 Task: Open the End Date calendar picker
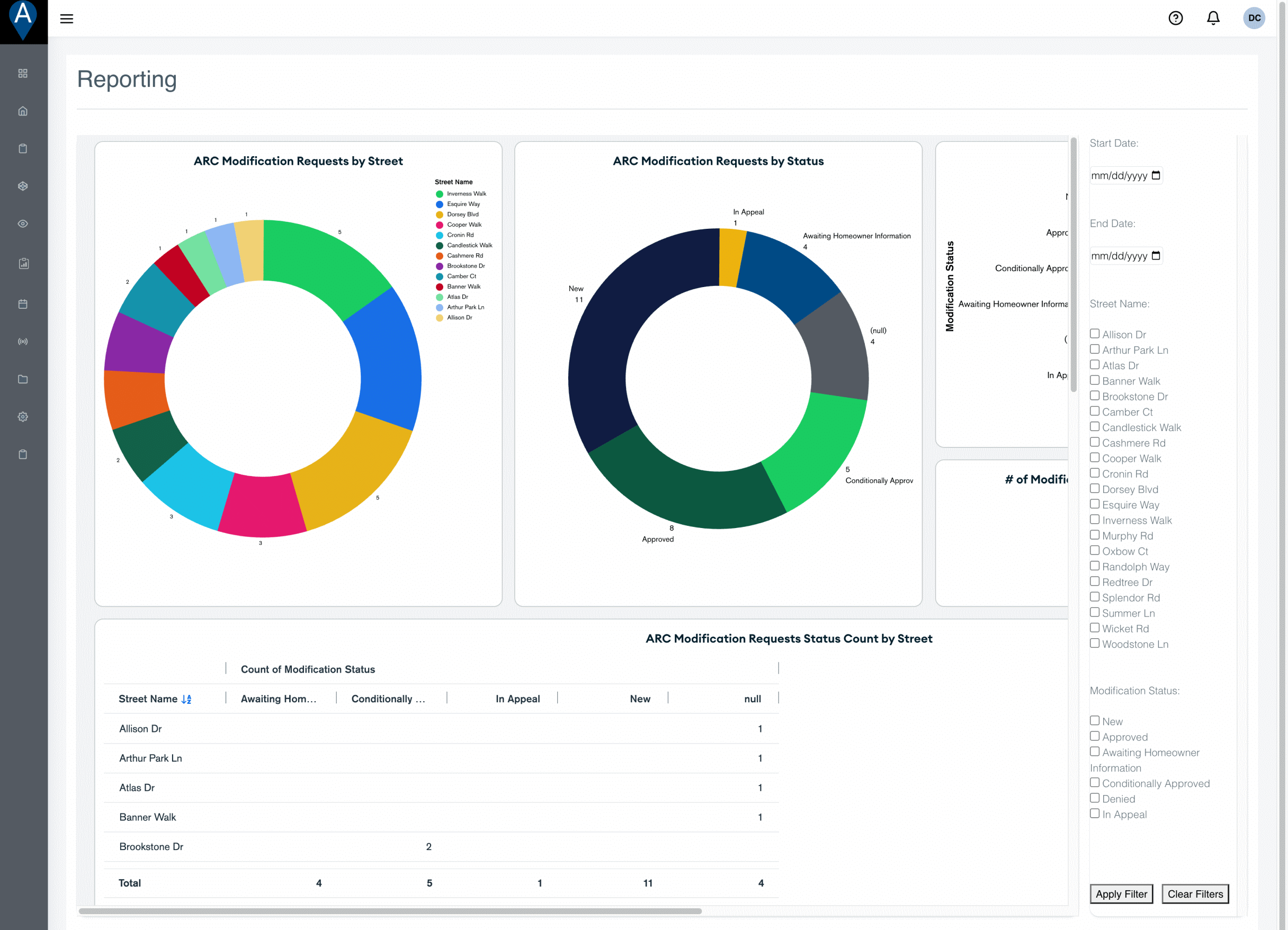point(1155,256)
